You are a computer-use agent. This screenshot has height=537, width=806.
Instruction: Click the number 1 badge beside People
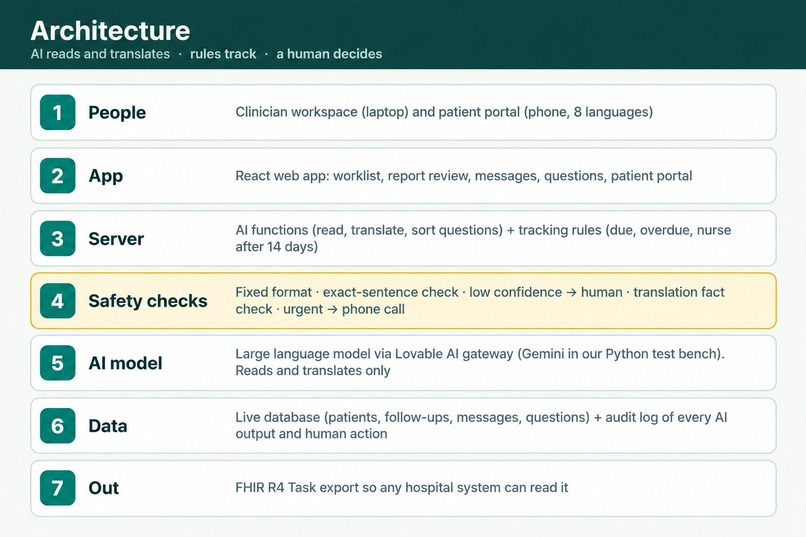58,113
